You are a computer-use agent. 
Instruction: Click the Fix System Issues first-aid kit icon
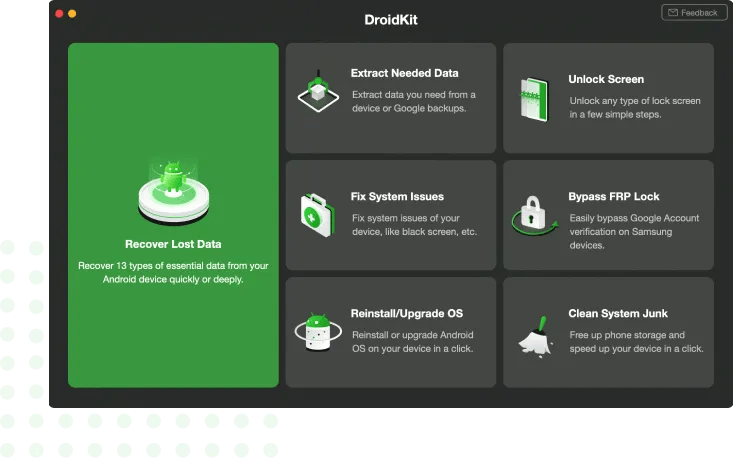point(318,215)
